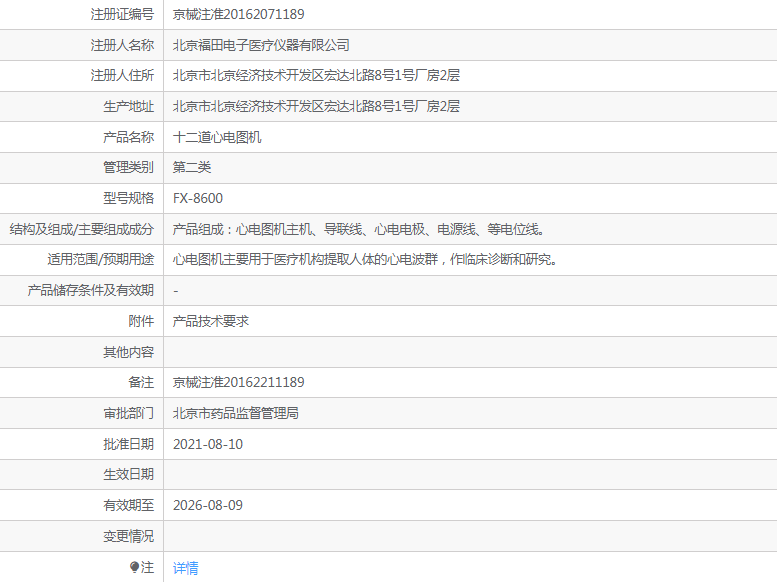
Task: Click the 产品技术要求 attachment text
Action: pos(211,321)
